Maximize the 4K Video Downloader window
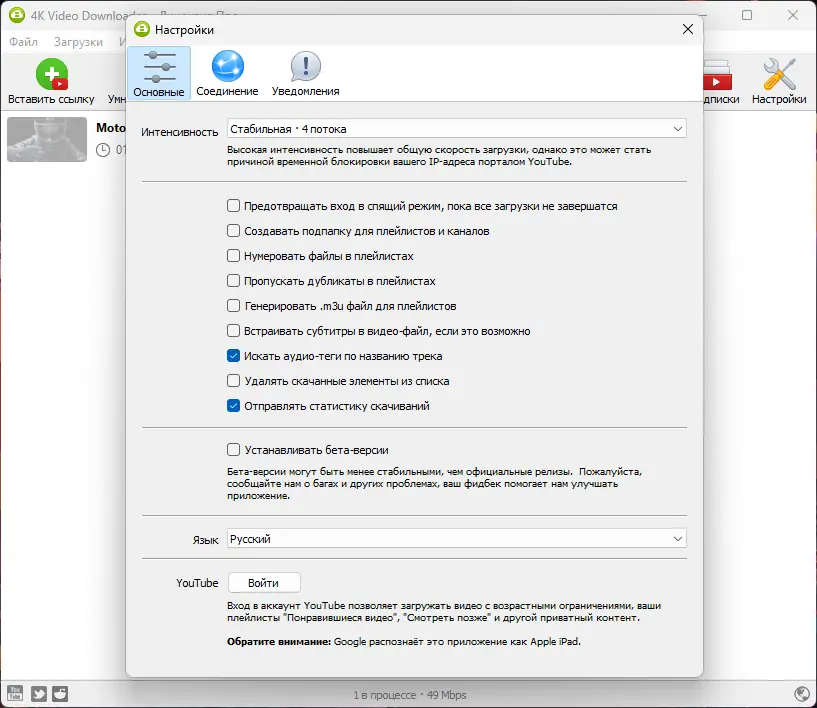Image resolution: width=817 pixels, height=708 pixels. (x=747, y=15)
